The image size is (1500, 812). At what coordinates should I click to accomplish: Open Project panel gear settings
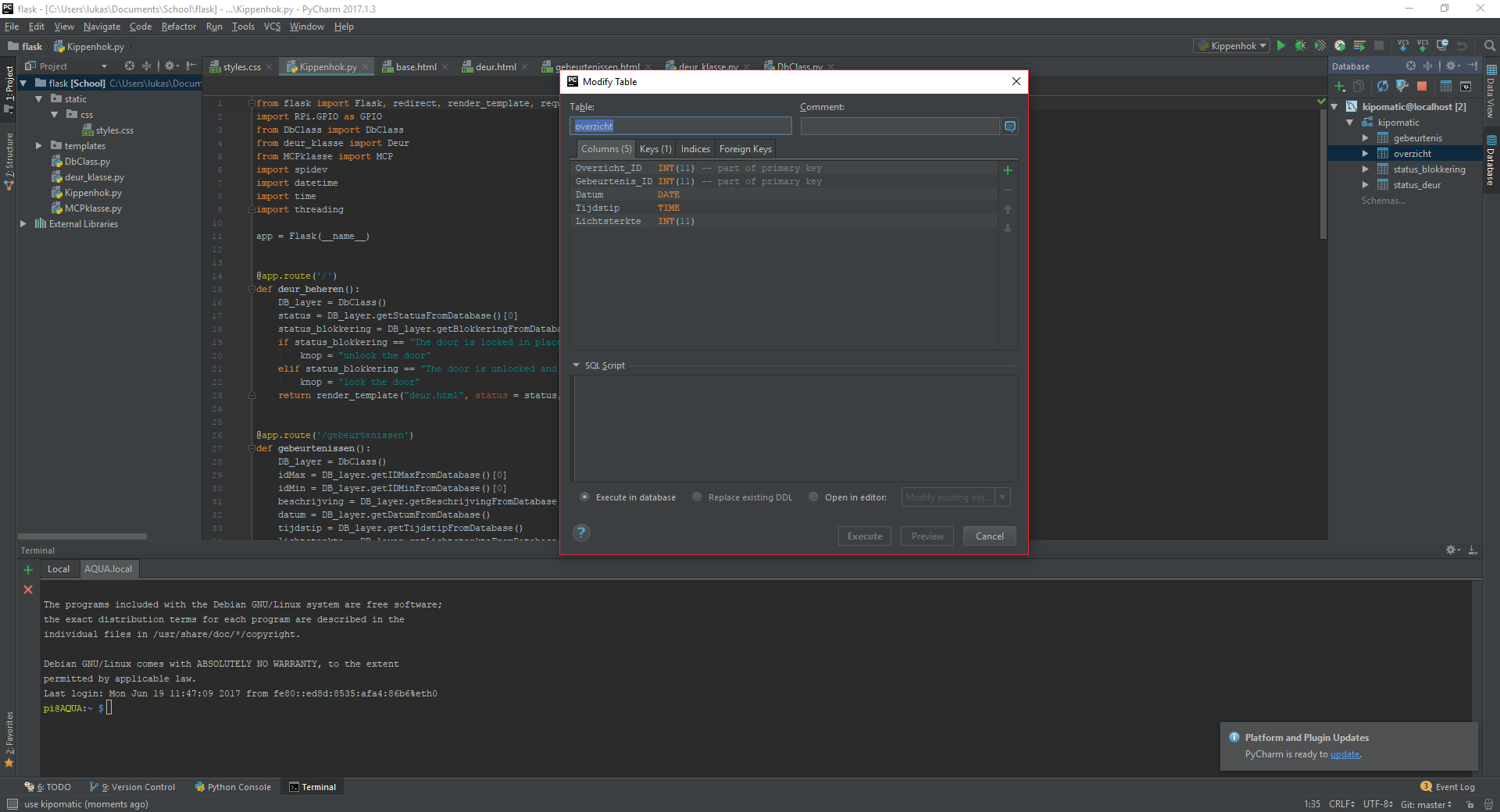click(172, 66)
